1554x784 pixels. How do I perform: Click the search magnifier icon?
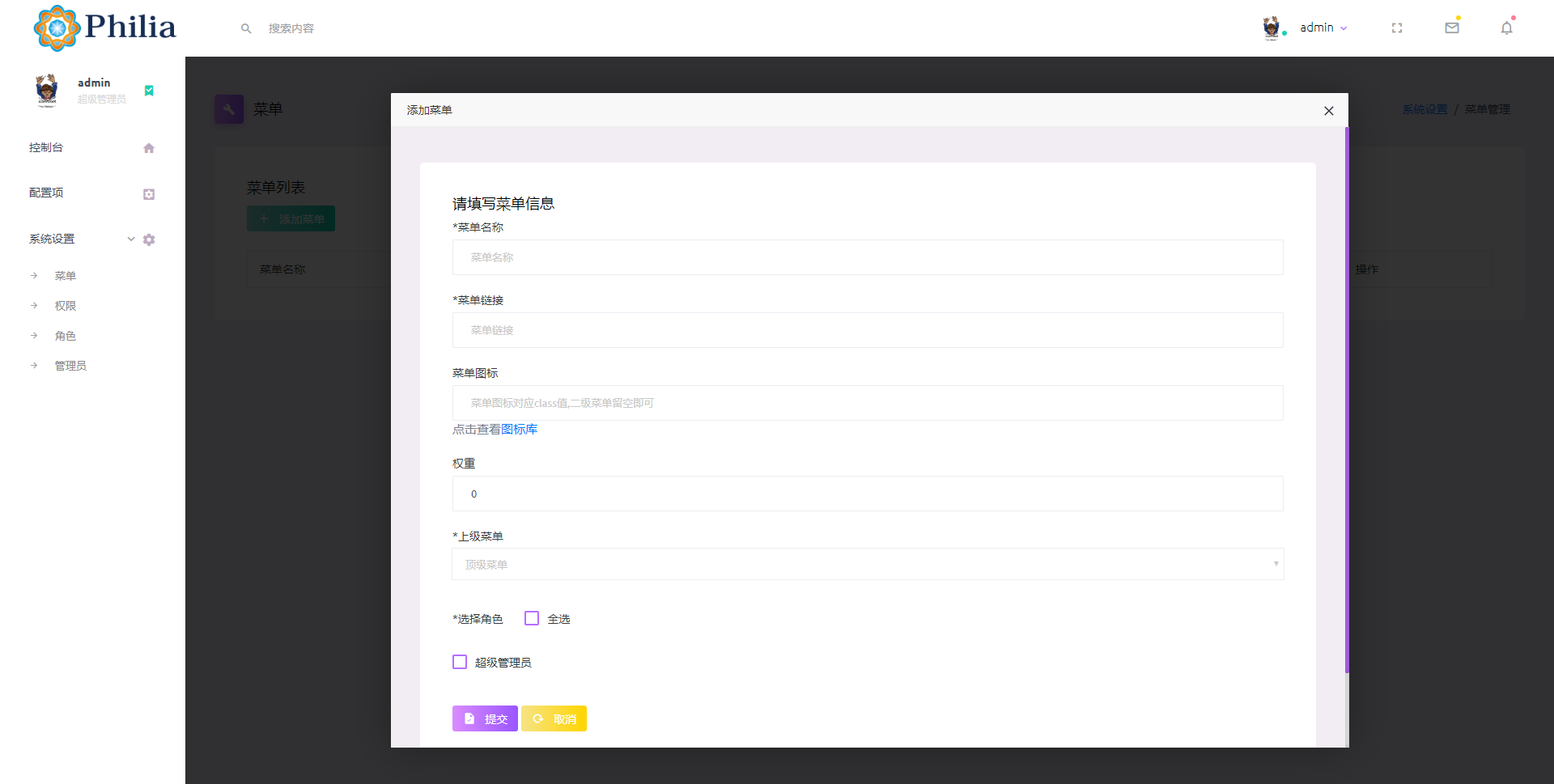[246, 28]
